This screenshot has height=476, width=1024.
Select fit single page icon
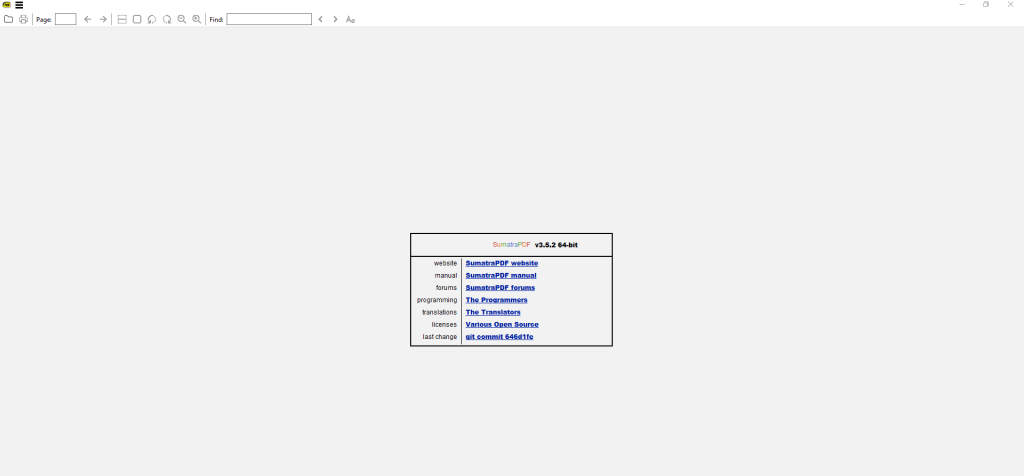[x=137, y=20]
